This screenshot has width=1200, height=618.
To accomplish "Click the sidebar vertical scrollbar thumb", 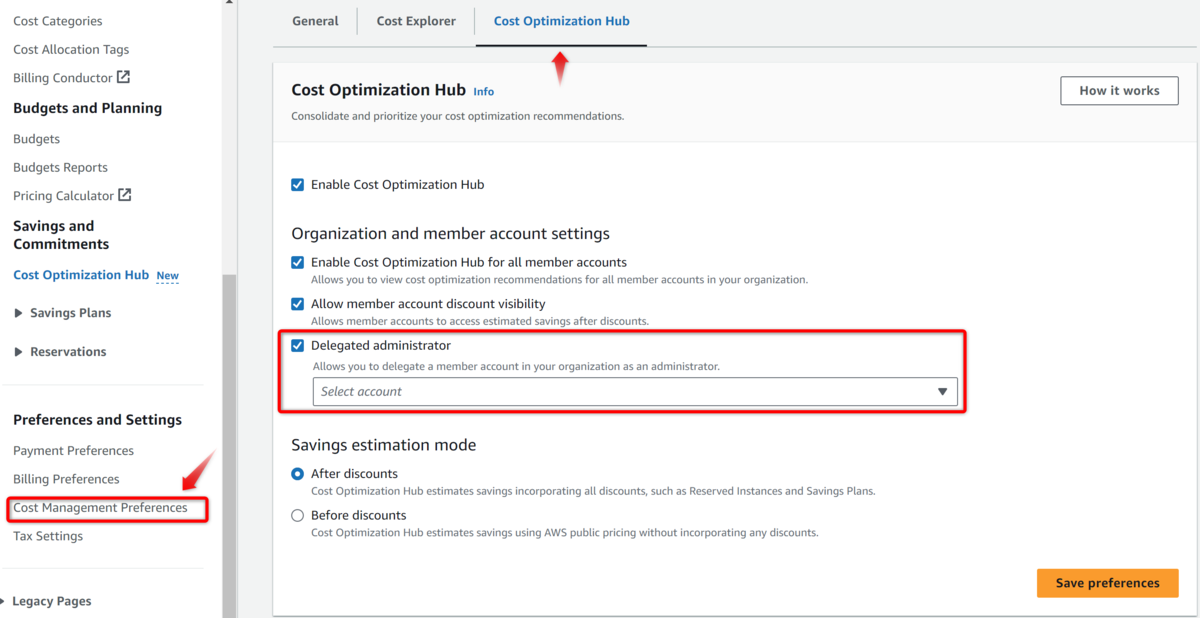I will pos(229,445).
